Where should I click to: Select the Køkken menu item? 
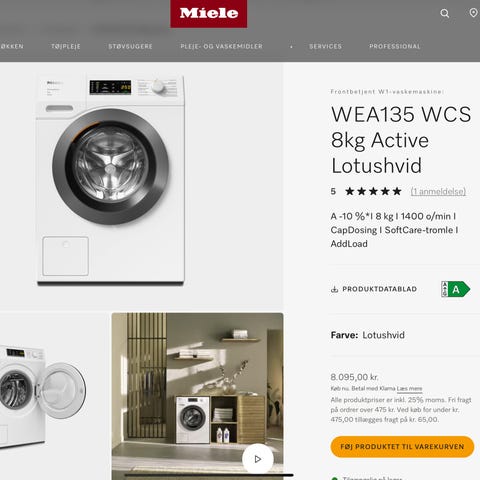[x=12, y=46]
